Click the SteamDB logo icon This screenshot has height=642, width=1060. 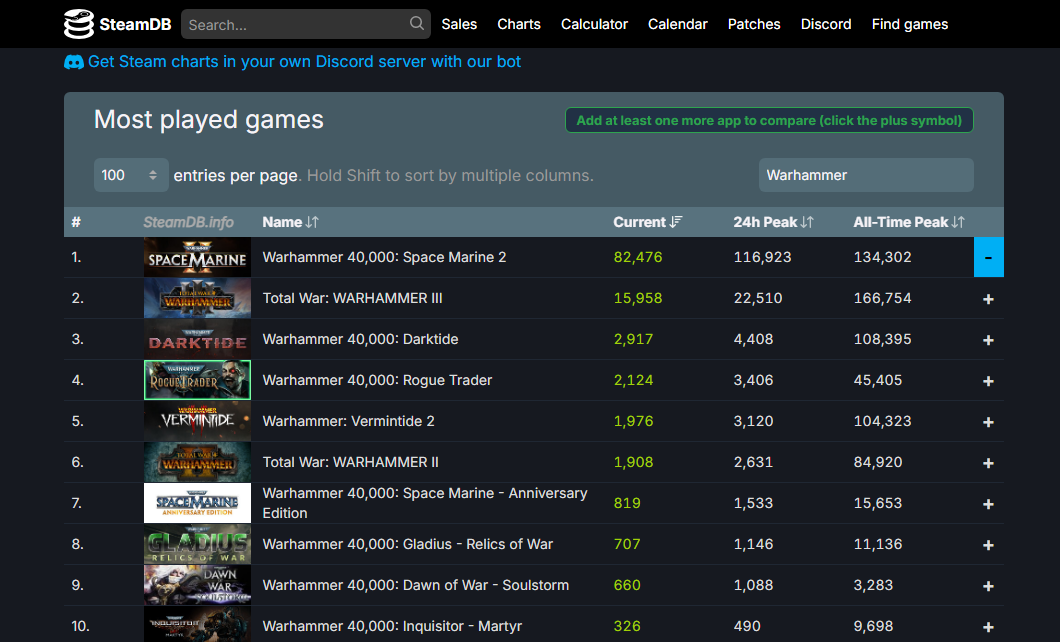click(x=78, y=24)
